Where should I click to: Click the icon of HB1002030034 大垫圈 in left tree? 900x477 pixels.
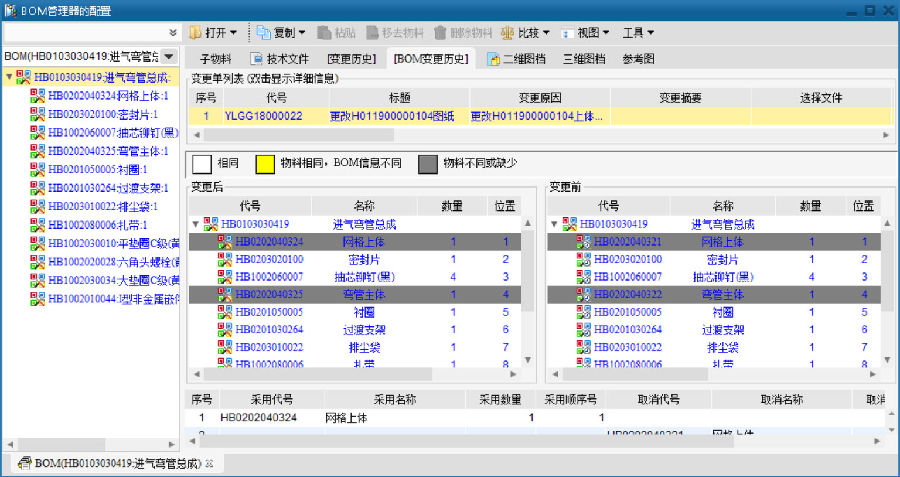coord(37,280)
